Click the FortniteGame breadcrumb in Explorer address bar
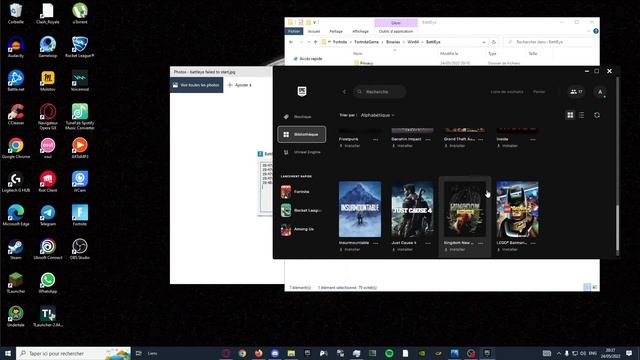This screenshot has width=640, height=360. point(367,42)
